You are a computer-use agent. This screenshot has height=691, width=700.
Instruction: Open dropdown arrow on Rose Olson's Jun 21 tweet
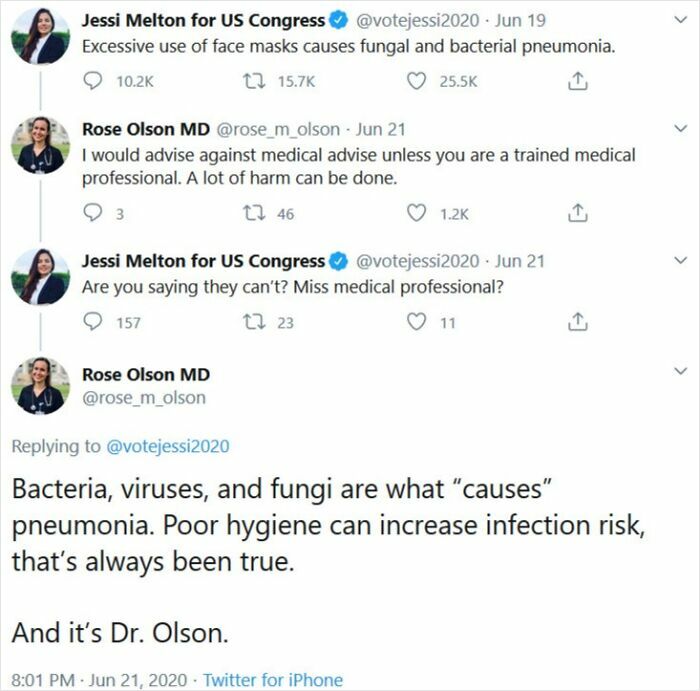click(680, 129)
